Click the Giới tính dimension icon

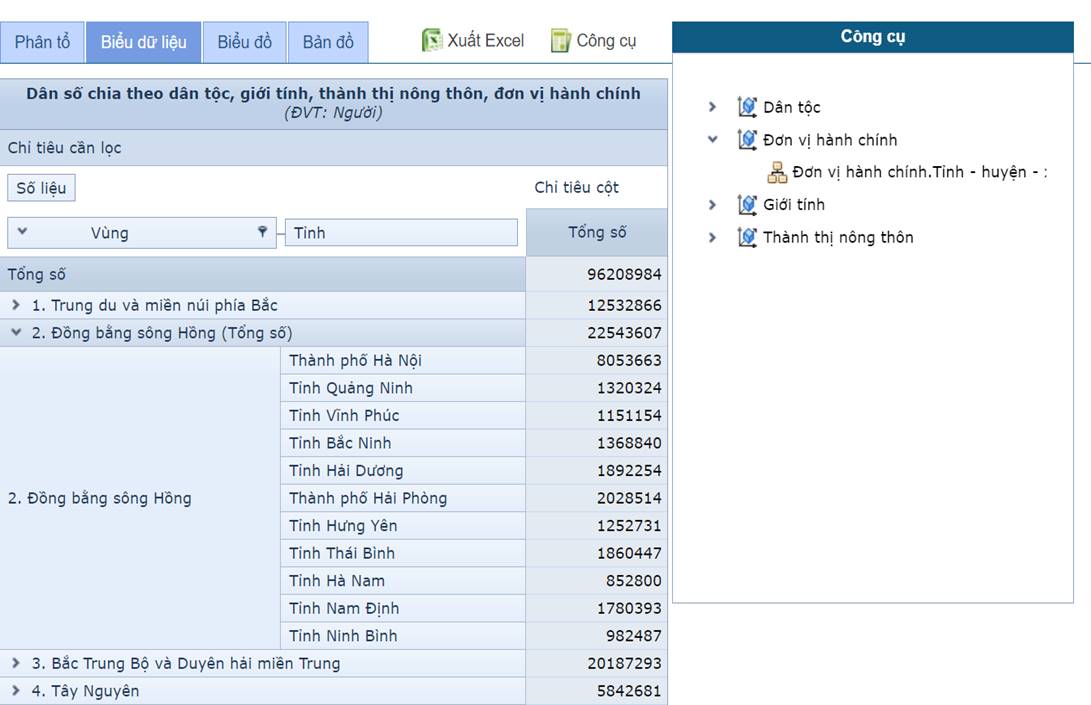[747, 205]
